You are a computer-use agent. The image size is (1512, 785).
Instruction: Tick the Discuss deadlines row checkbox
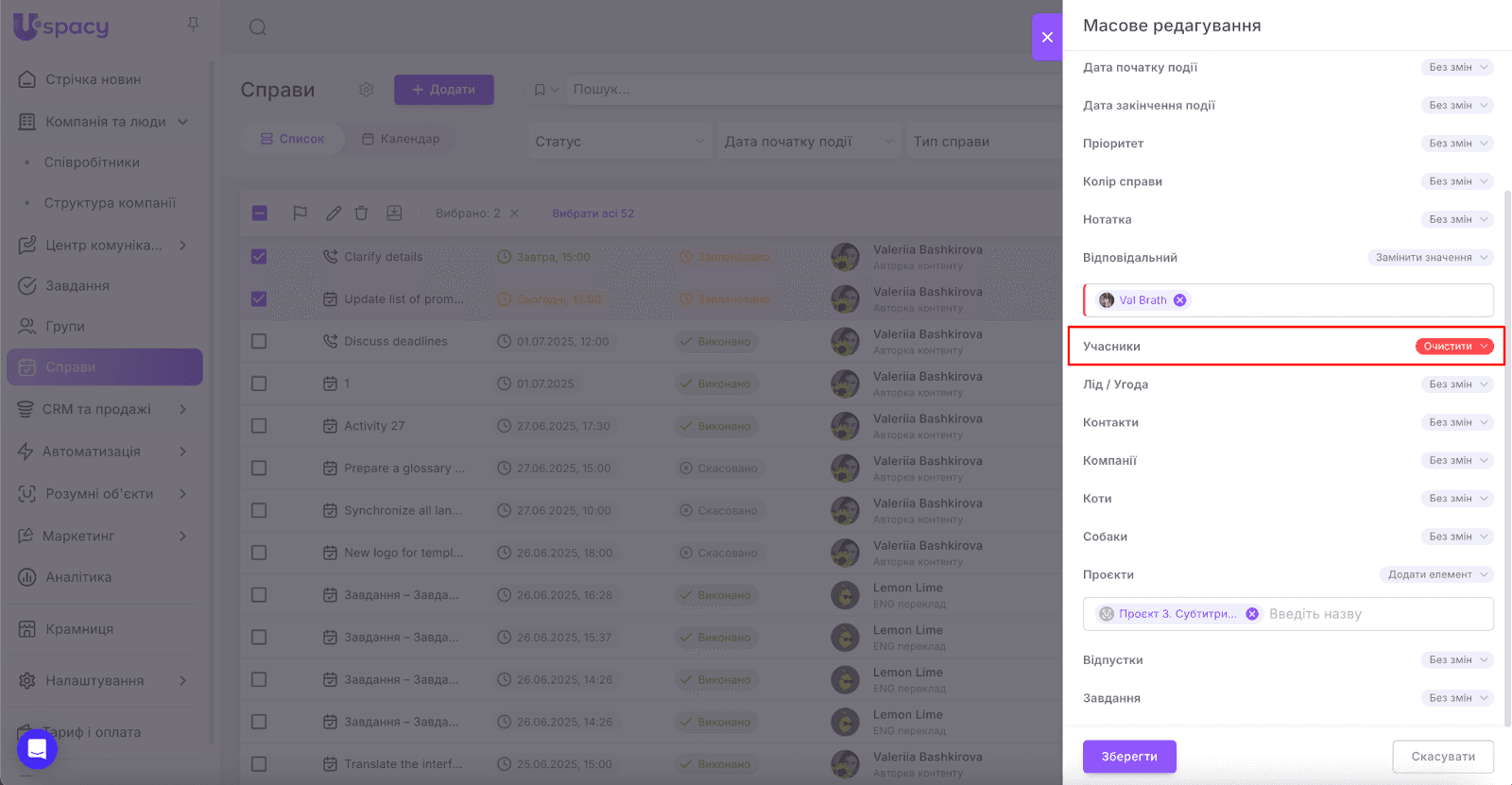pyautogui.click(x=259, y=341)
